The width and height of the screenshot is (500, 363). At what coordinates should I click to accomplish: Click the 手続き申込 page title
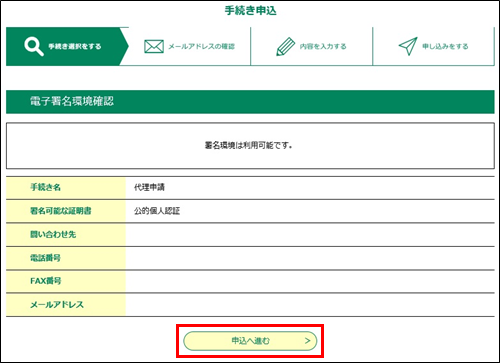coord(250,11)
